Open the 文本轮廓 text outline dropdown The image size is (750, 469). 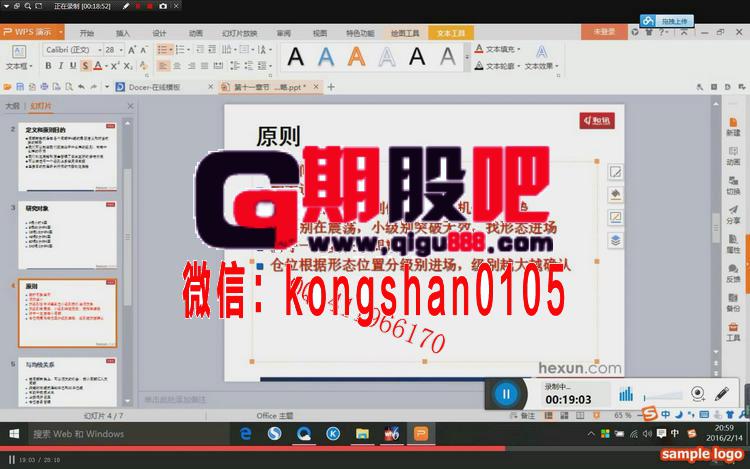coord(497,65)
